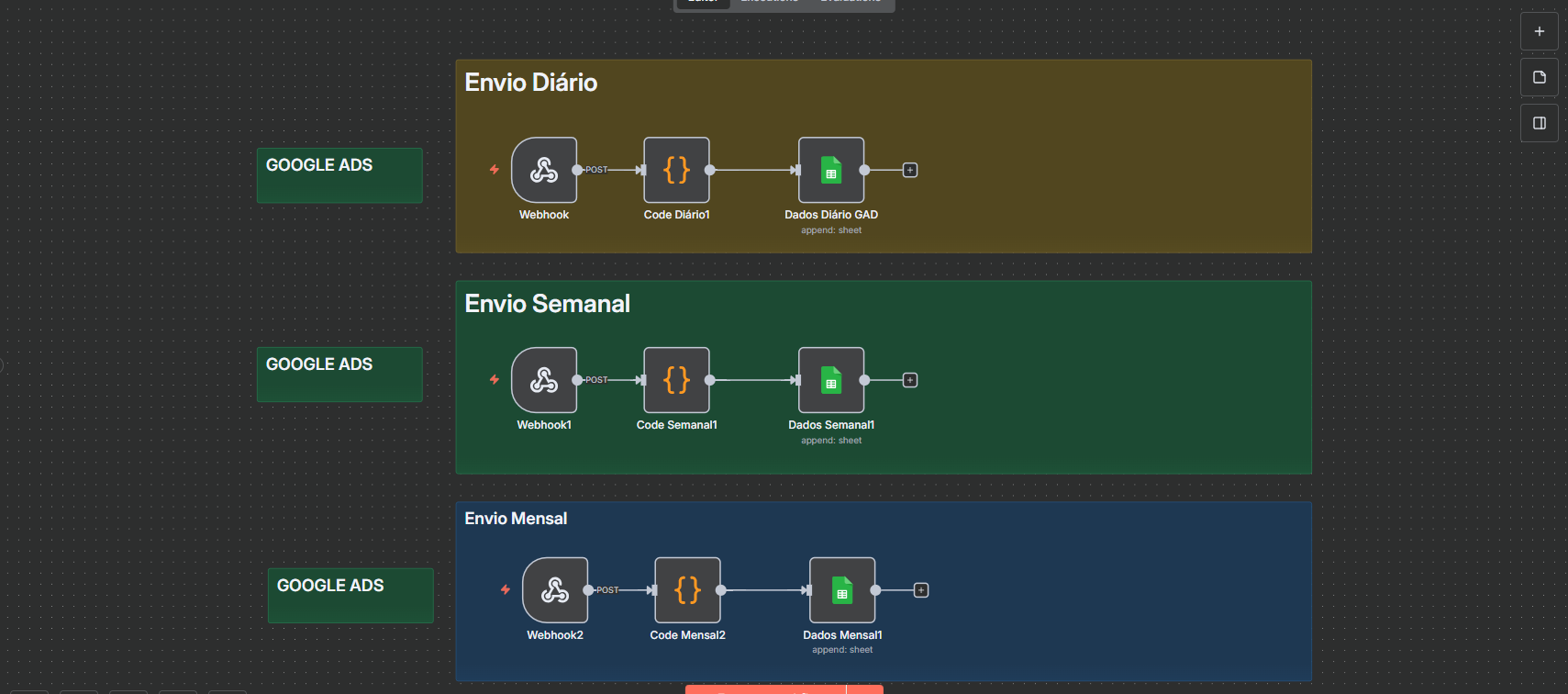Open the add-node panel with the top-right plus button

click(1540, 31)
